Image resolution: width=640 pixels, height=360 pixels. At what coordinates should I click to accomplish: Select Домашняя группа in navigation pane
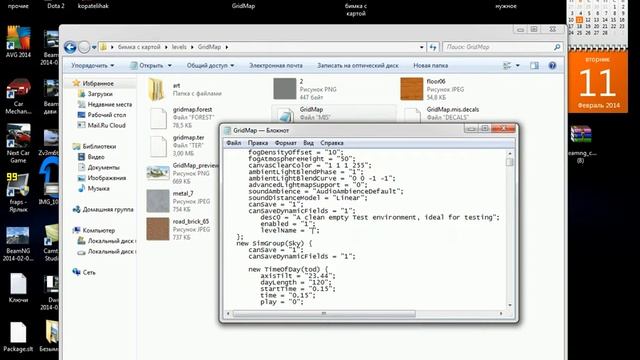108,209
